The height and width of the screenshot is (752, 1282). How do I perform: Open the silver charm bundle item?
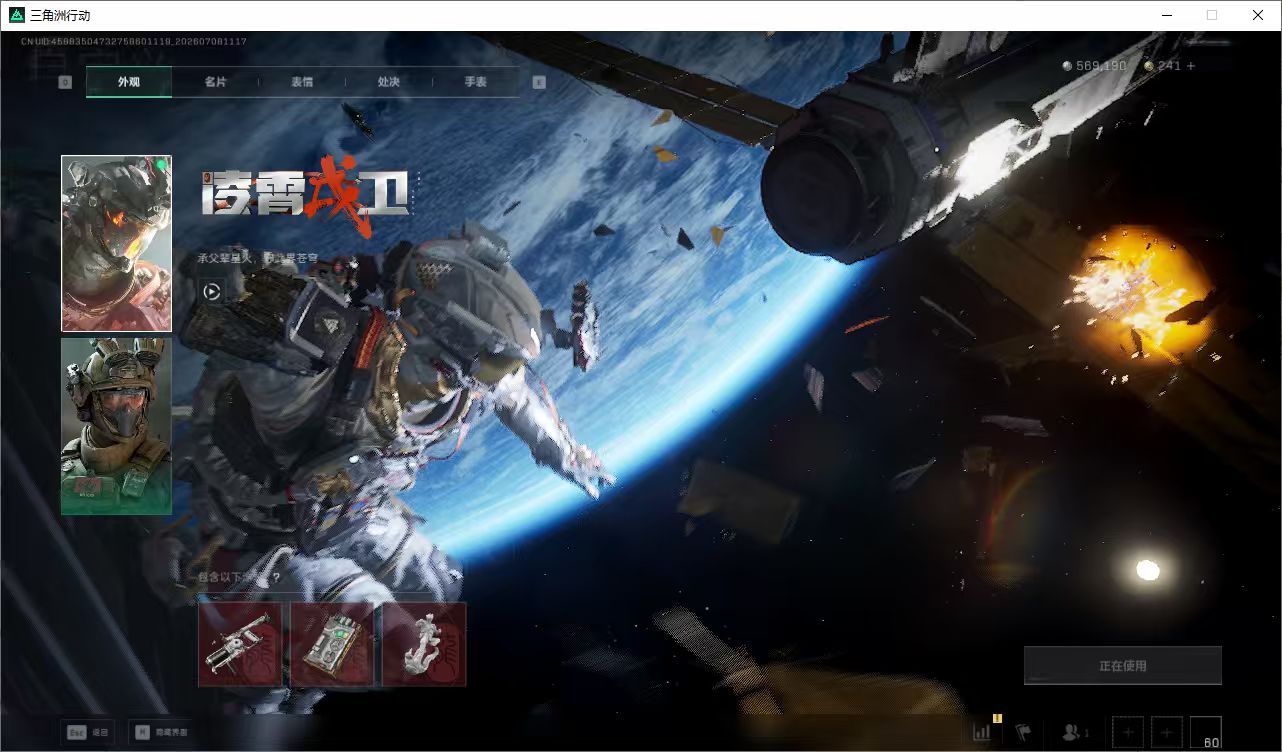point(424,644)
